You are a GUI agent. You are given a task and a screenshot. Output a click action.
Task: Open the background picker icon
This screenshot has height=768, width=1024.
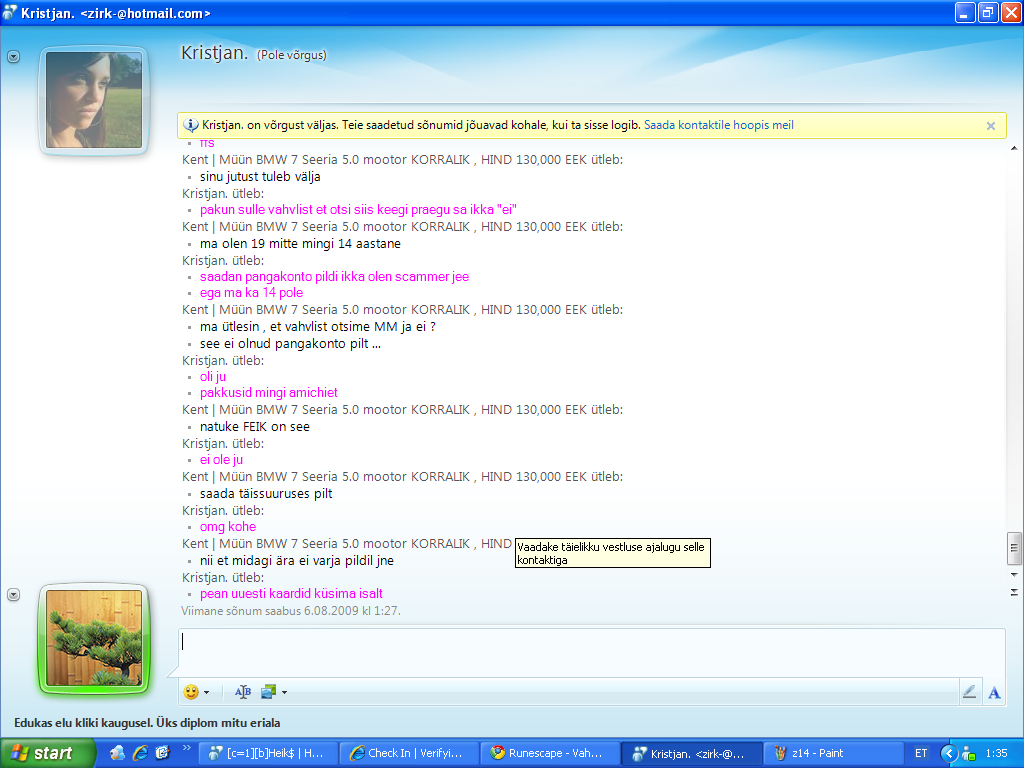point(268,692)
